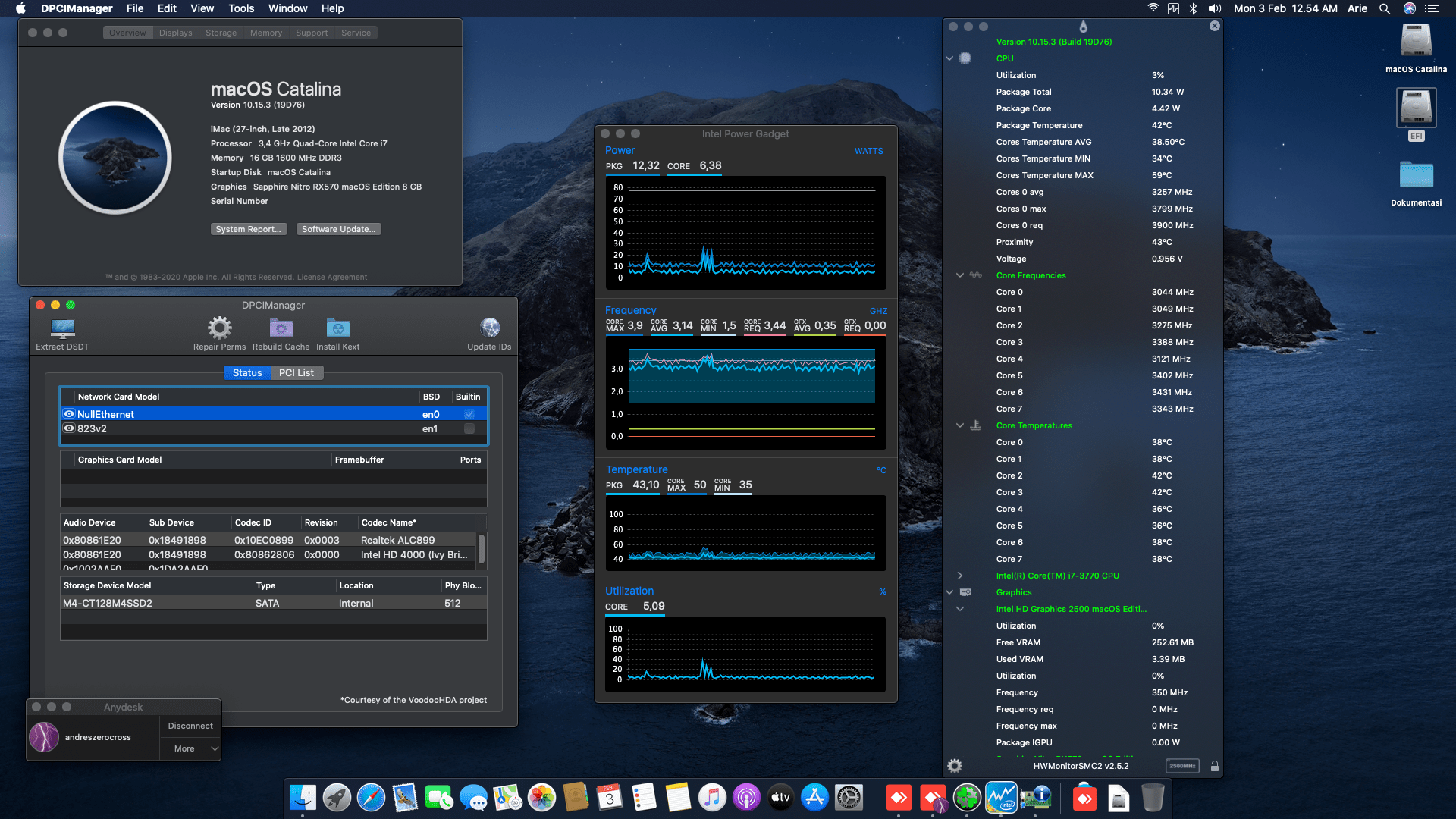Open HWMonitorSMC2 settings gear icon

click(x=955, y=766)
